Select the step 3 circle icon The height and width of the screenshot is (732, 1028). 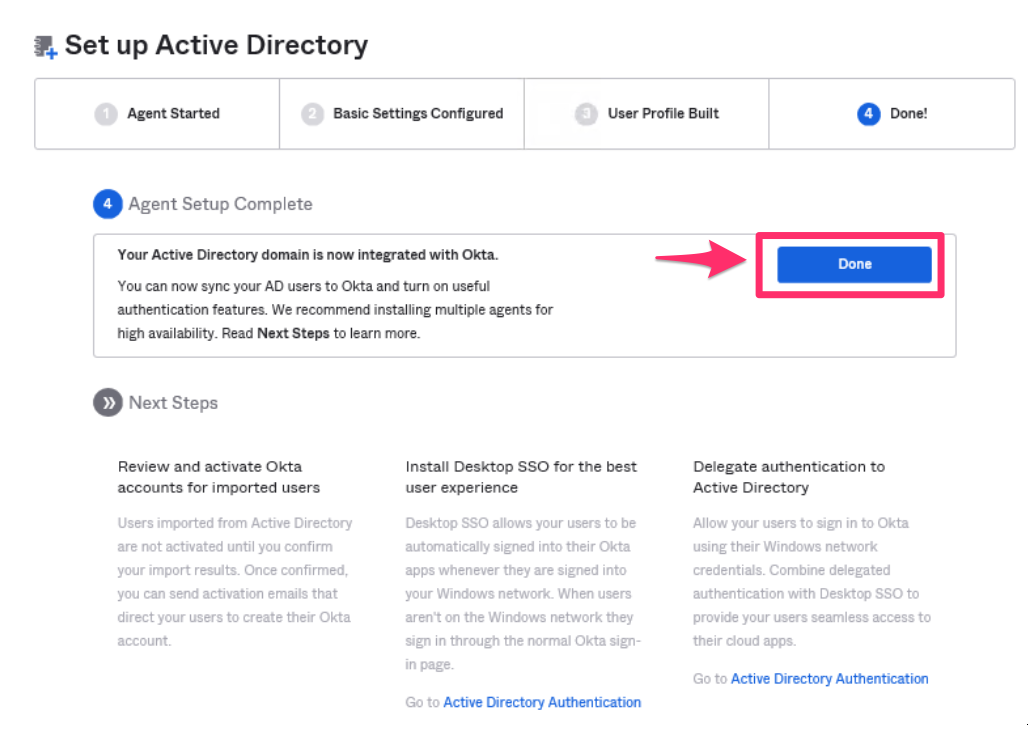tap(587, 113)
